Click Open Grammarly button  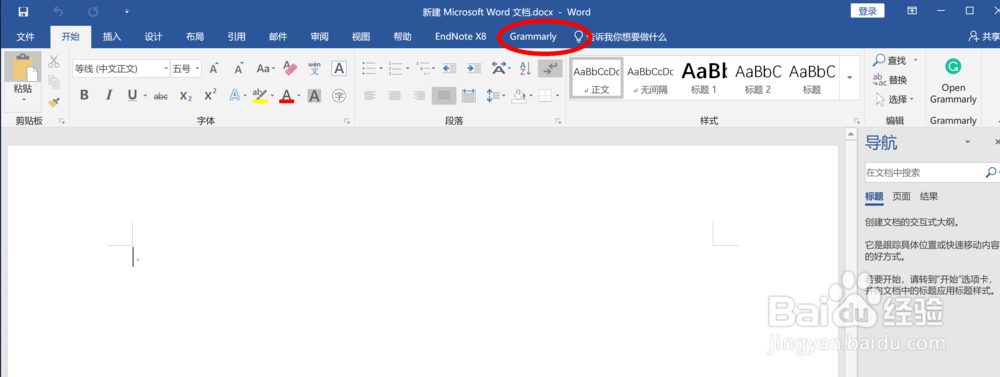953,81
